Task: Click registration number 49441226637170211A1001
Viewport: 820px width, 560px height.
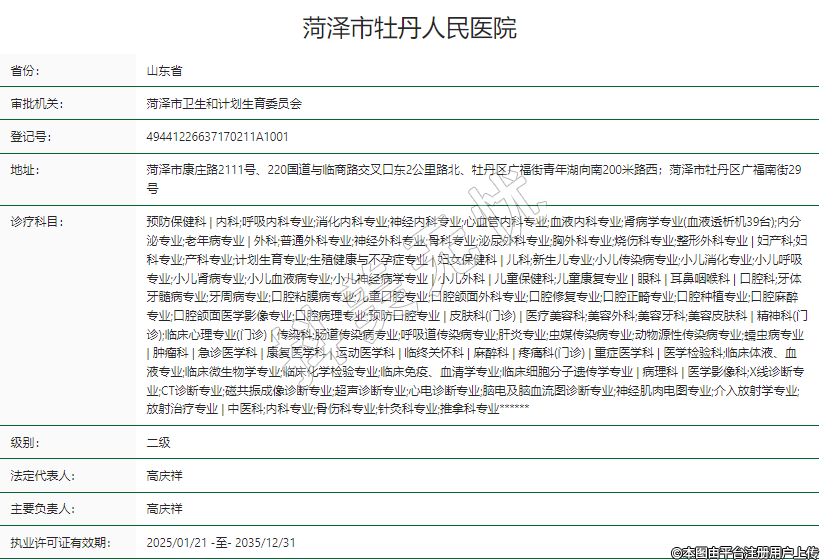Action: click(217, 136)
